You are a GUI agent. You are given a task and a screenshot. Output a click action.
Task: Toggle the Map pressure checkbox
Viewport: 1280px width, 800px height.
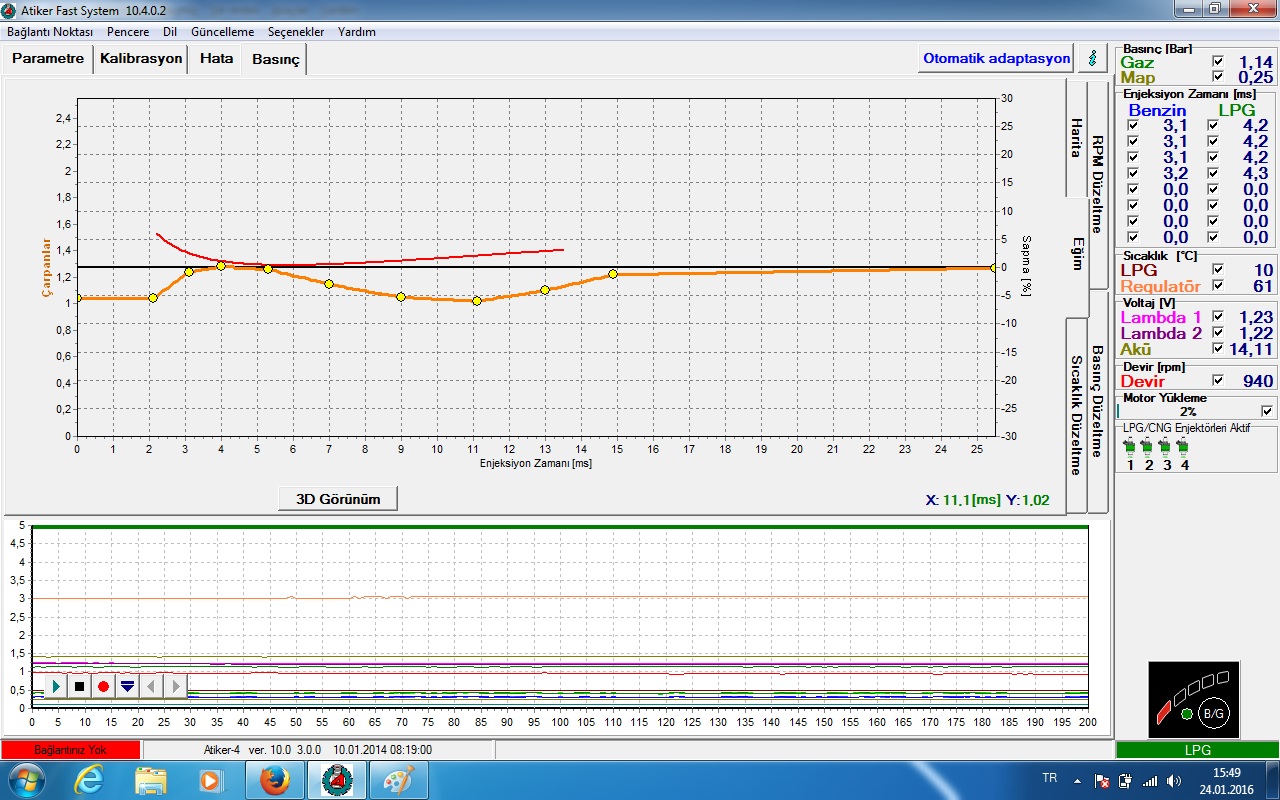[1217, 76]
